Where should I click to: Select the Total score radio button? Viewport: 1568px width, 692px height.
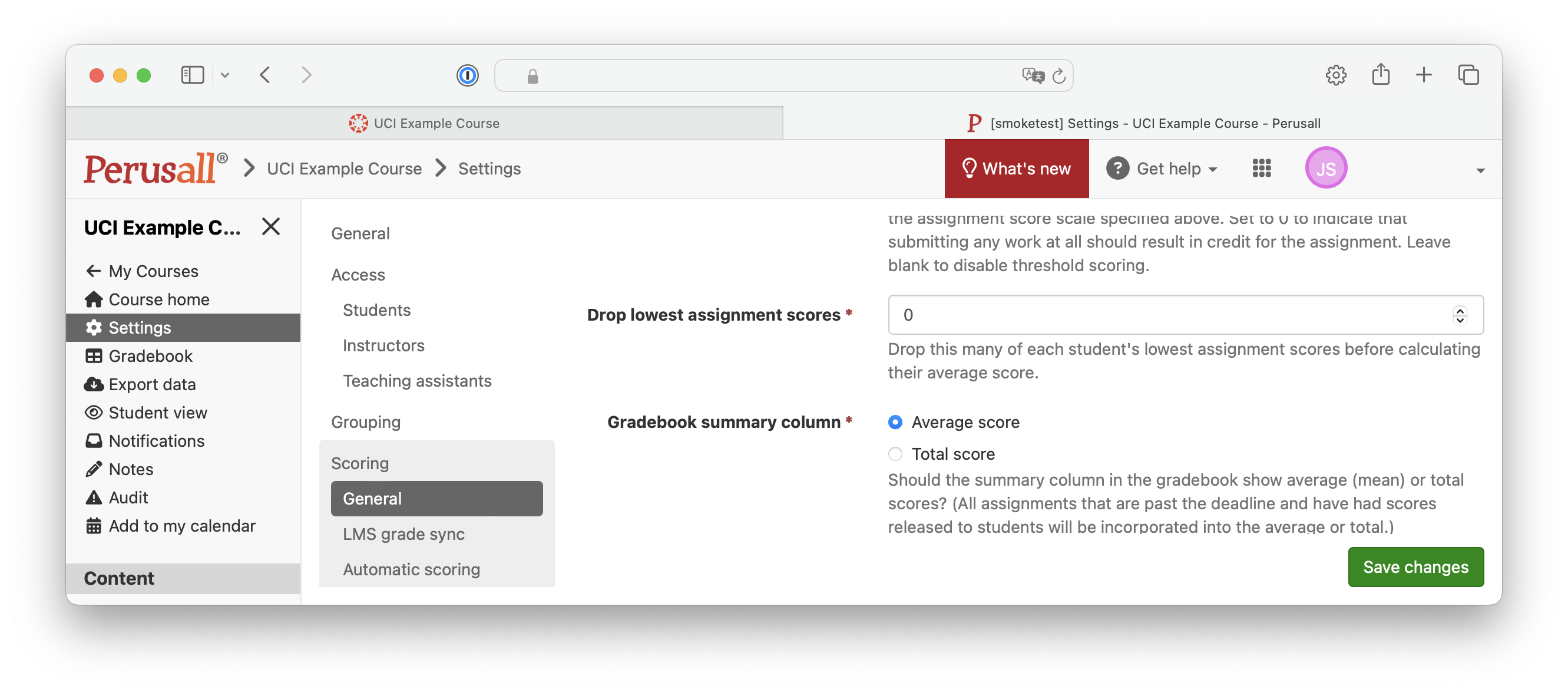click(895, 453)
